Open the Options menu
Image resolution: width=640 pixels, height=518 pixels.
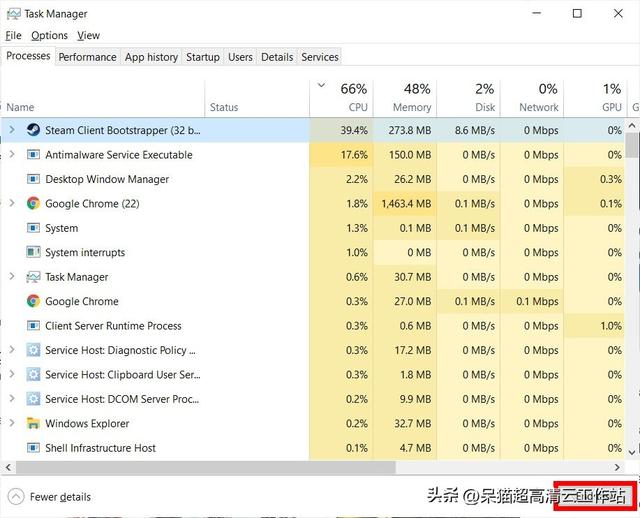pyautogui.click(x=49, y=36)
